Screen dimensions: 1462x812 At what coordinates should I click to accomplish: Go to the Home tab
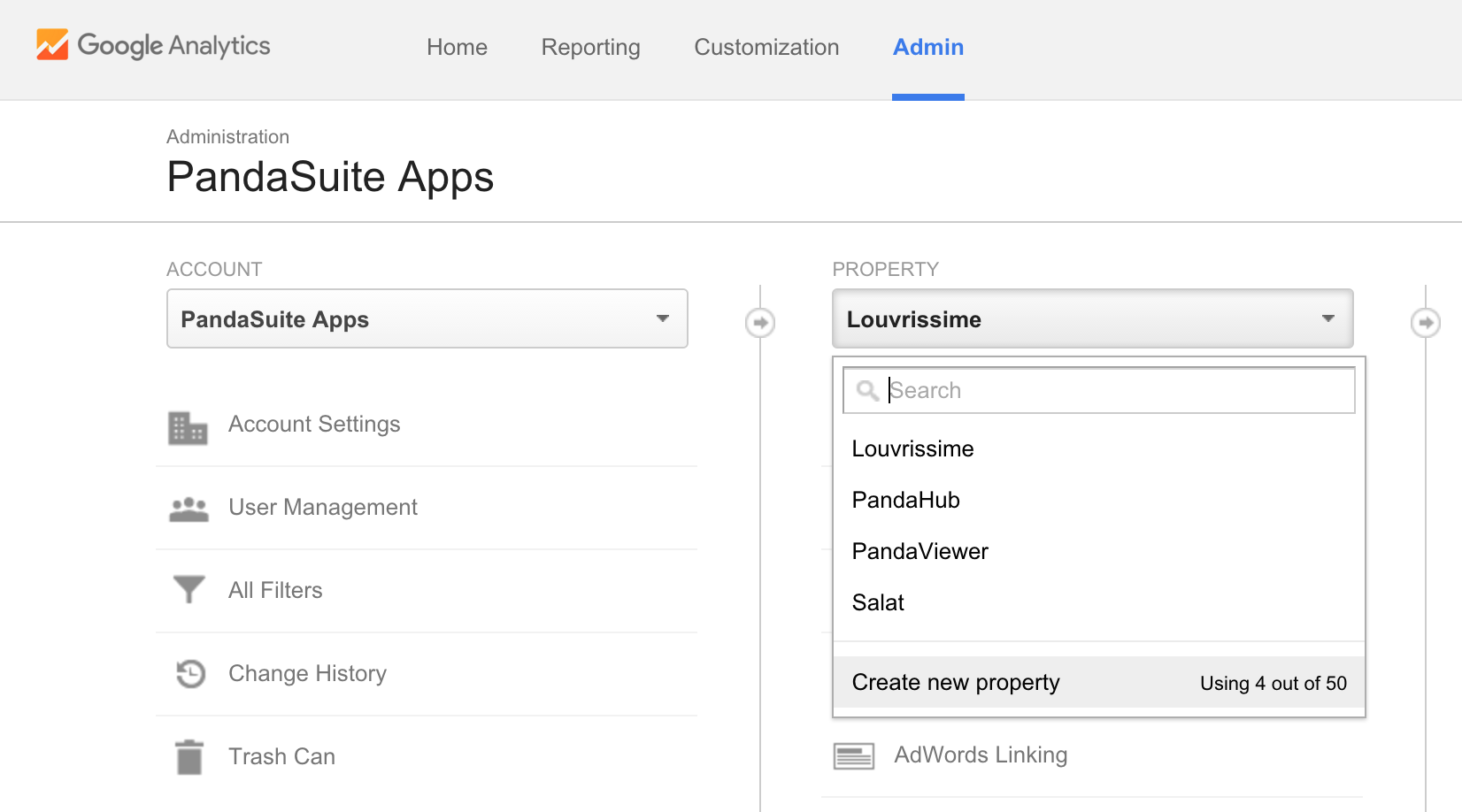click(457, 47)
